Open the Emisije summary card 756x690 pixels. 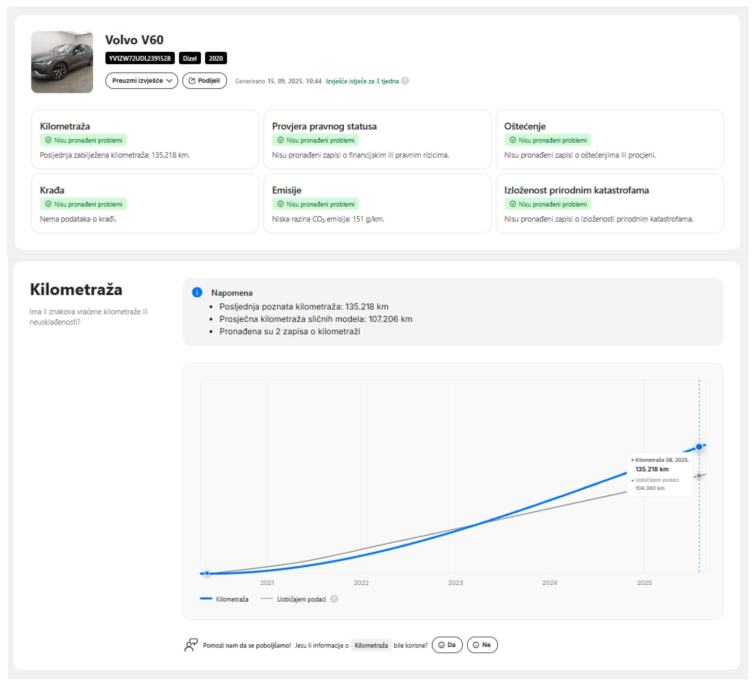[x=377, y=203]
